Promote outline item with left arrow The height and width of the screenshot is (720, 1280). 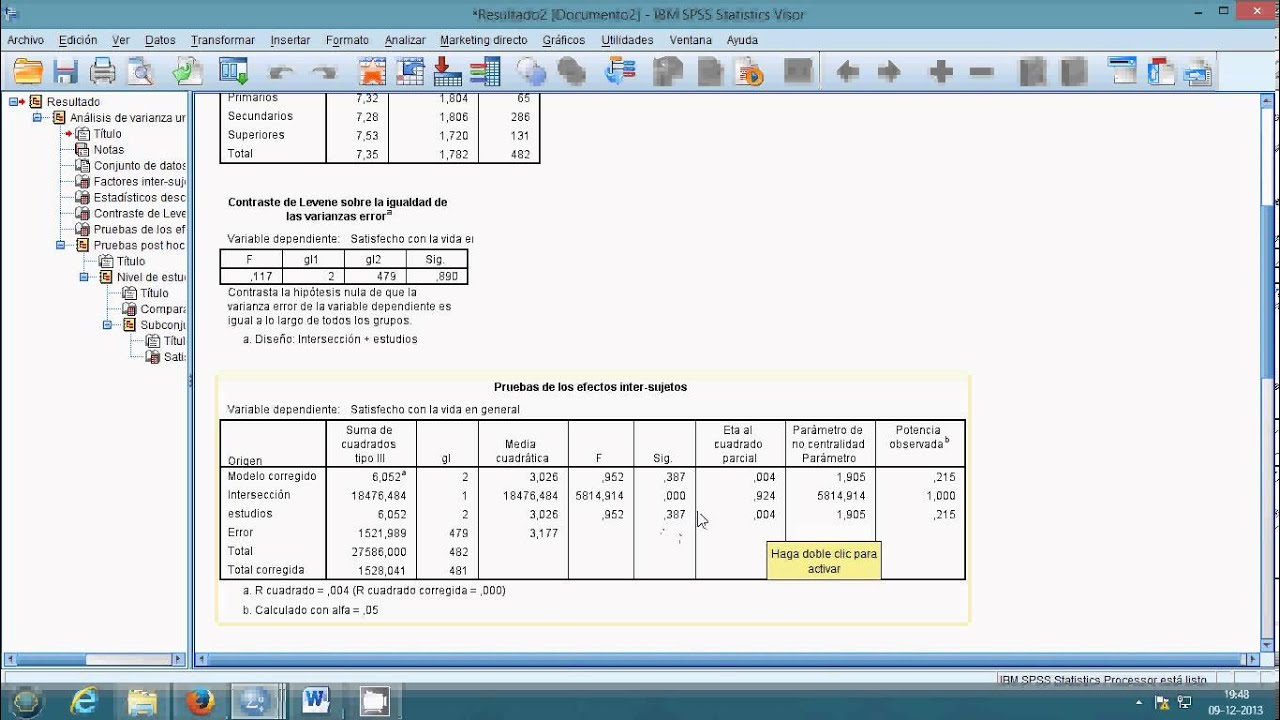[x=848, y=72]
